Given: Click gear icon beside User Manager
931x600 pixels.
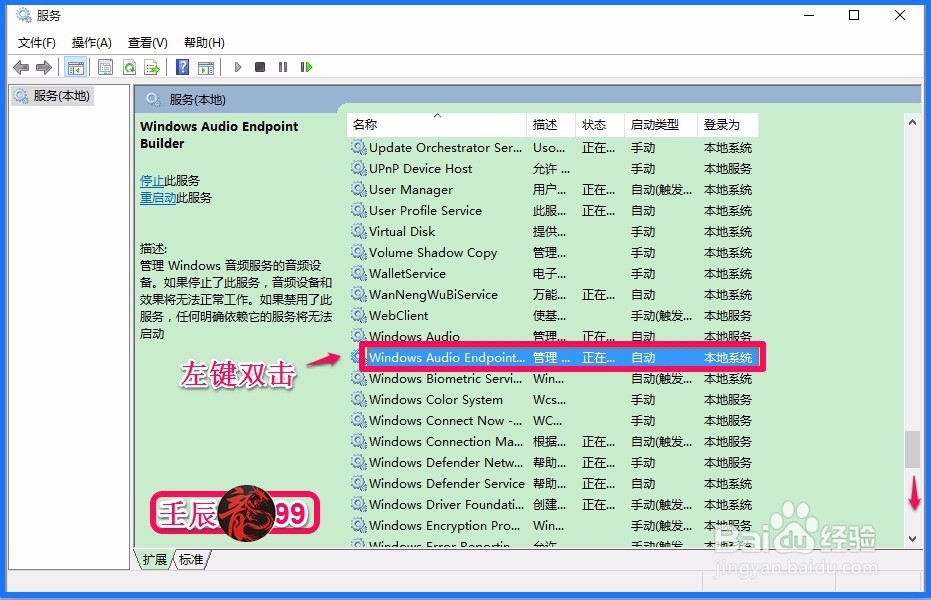Looking at the screenshot, I should (x=358, y=189).
